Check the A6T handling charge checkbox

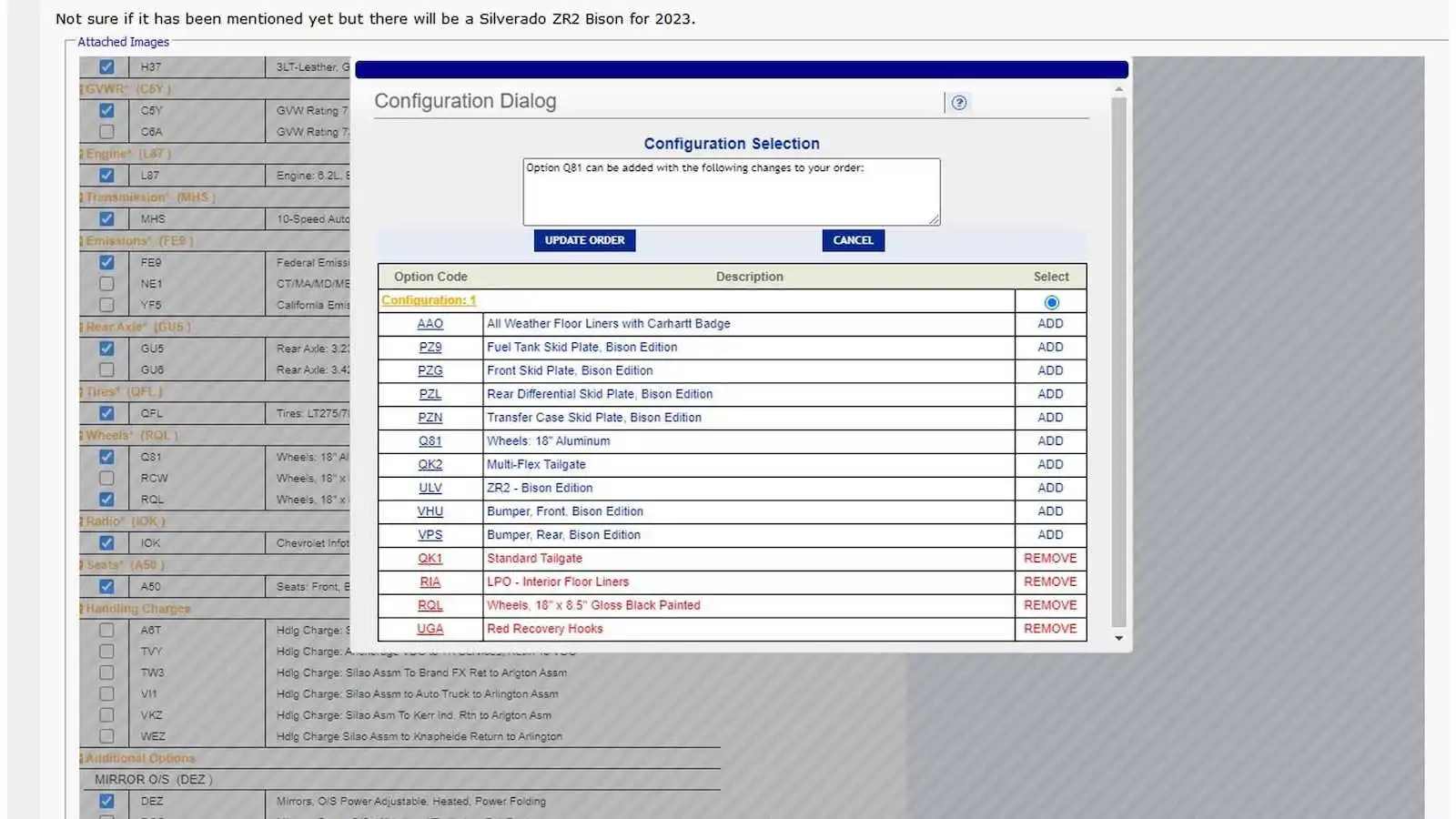coord(106,630)
